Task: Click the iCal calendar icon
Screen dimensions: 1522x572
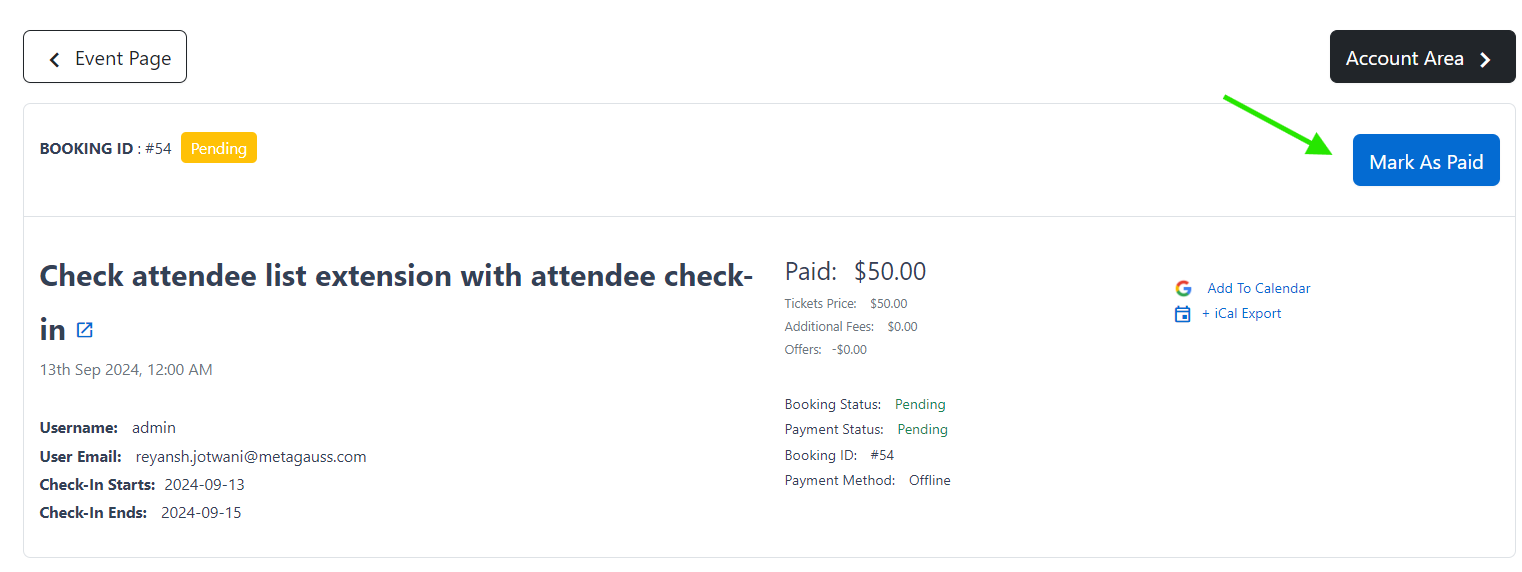Action: [x=1183, y=314]
